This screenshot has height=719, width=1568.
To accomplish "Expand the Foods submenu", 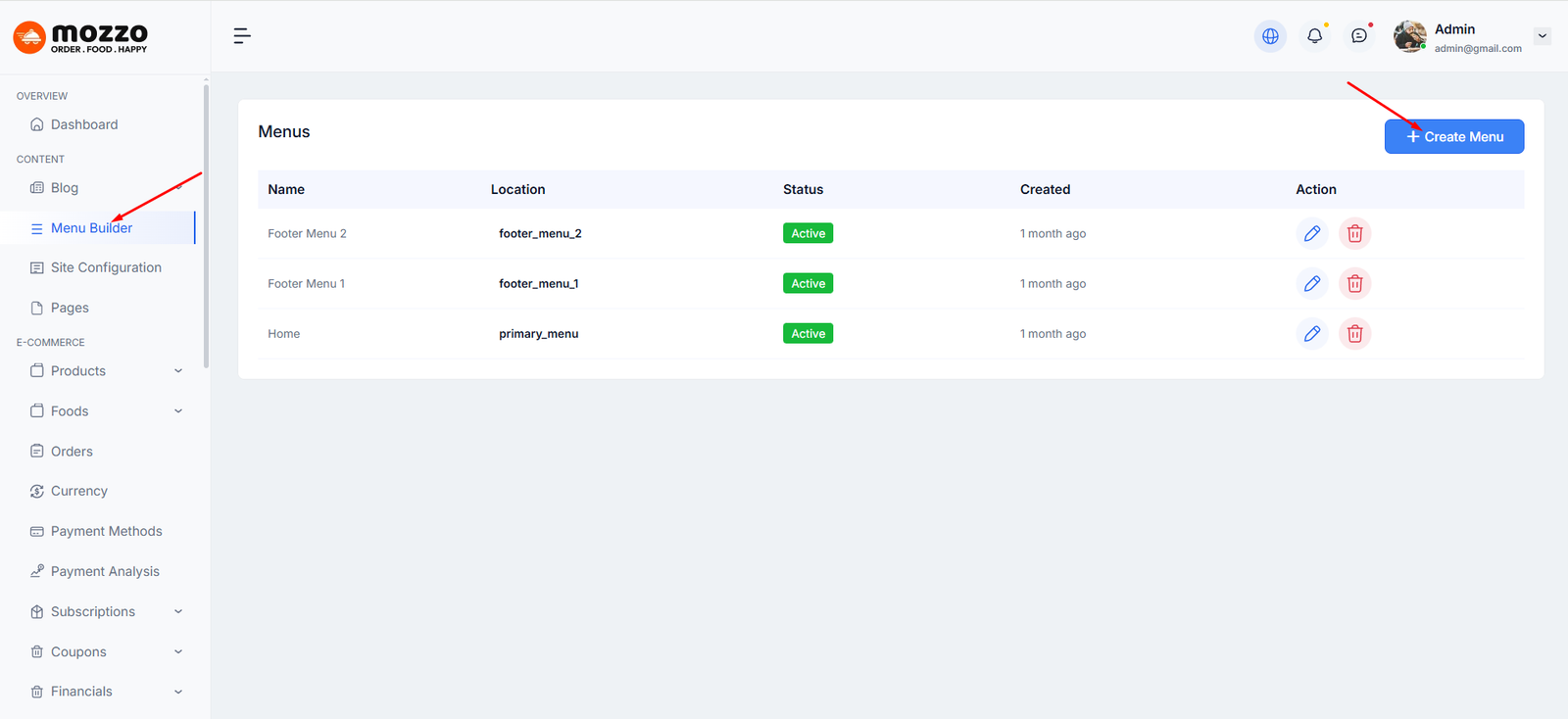I will pyautogui.click(x=178, y=411).
